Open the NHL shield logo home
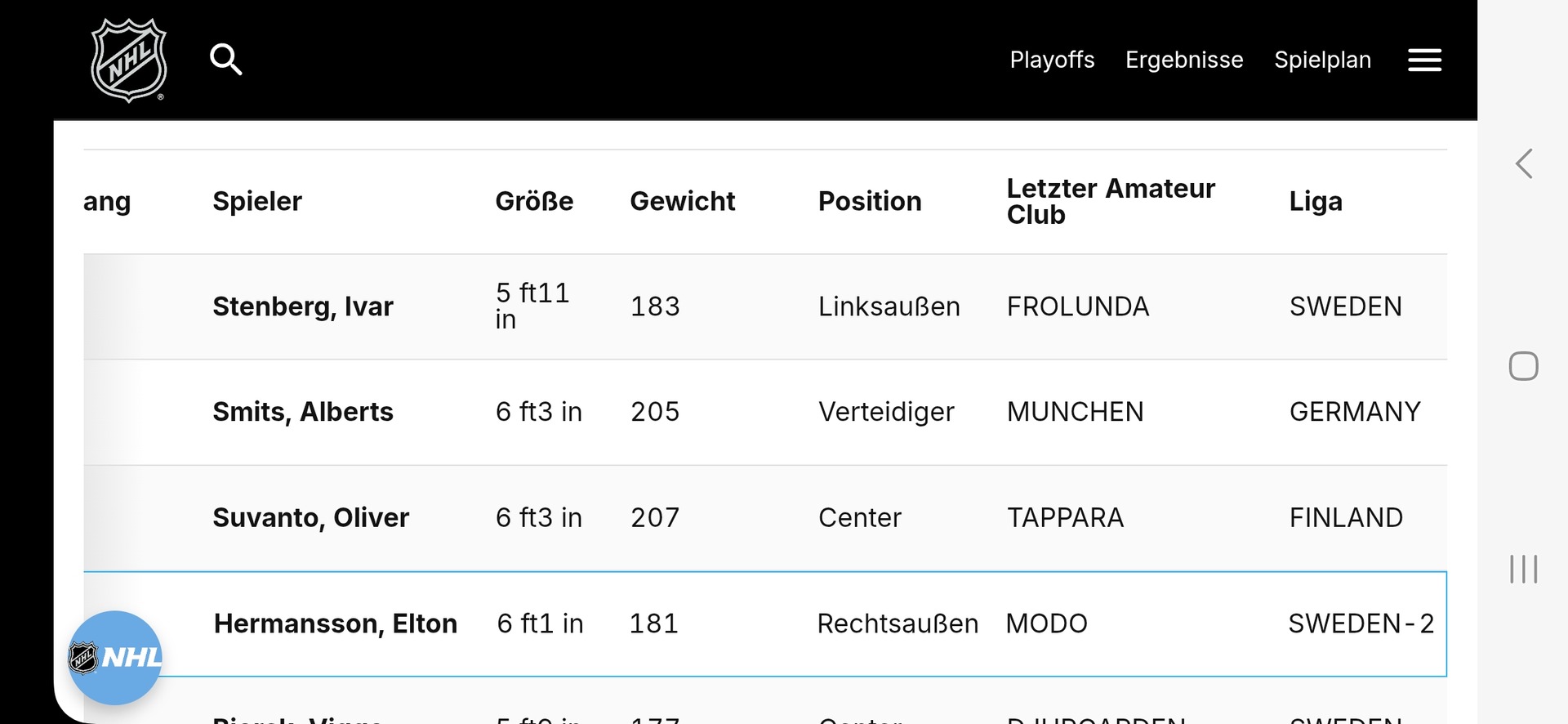This screenshot has width=1568, height=724. [129, 60]
